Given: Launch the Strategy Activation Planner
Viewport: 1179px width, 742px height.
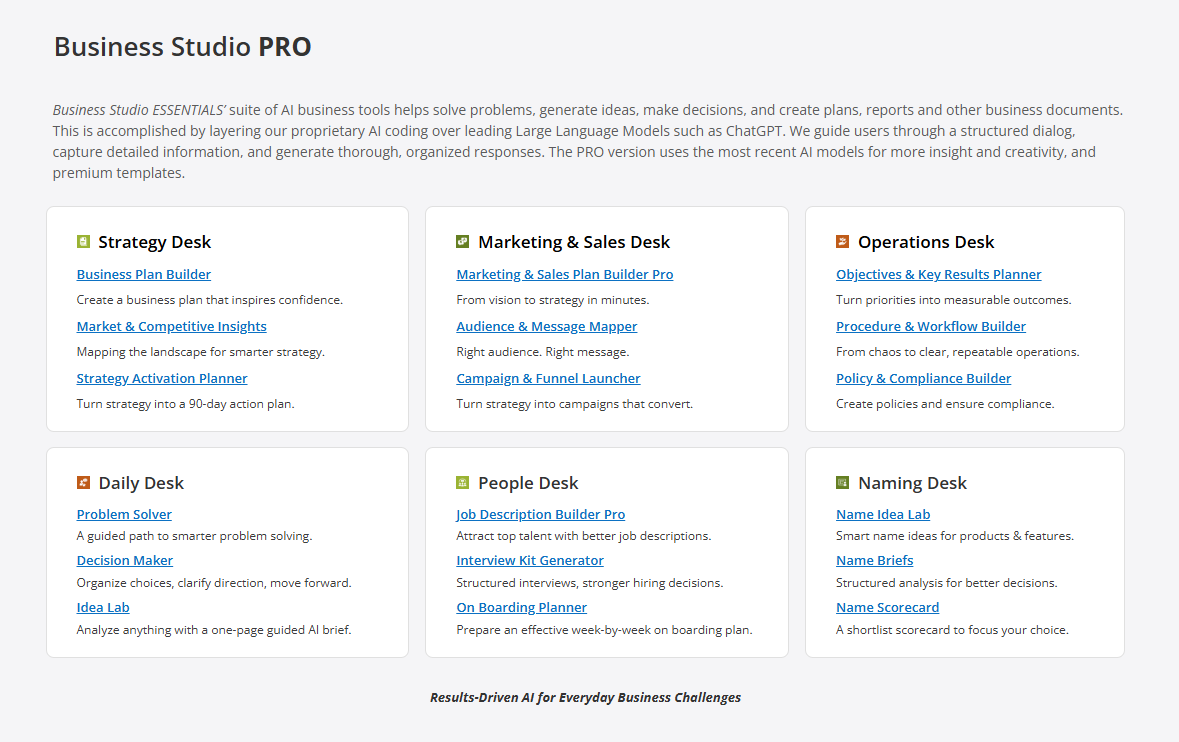Looking at the screenshot, I should 162,378.
